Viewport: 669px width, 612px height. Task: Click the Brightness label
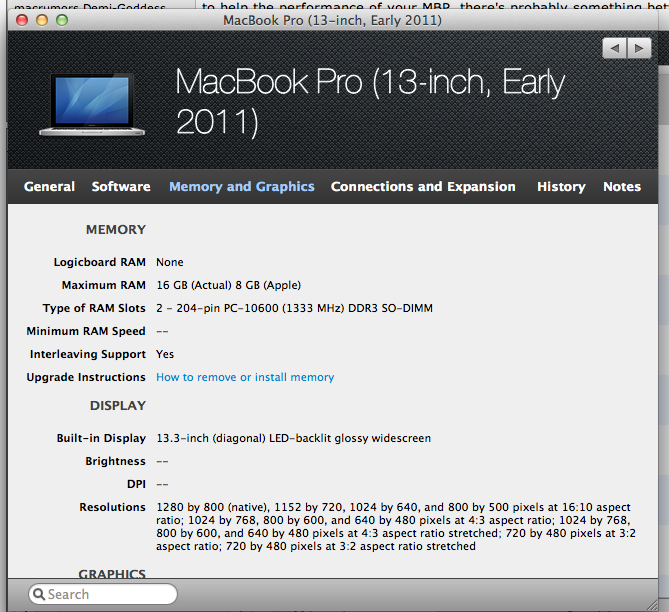tap(115, 461)
